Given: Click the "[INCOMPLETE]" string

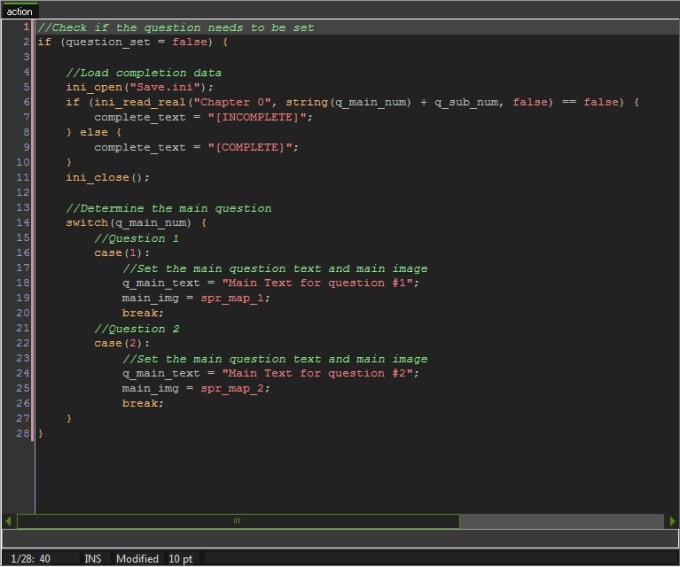Looking at the screenshot, I should pos(259,117).
